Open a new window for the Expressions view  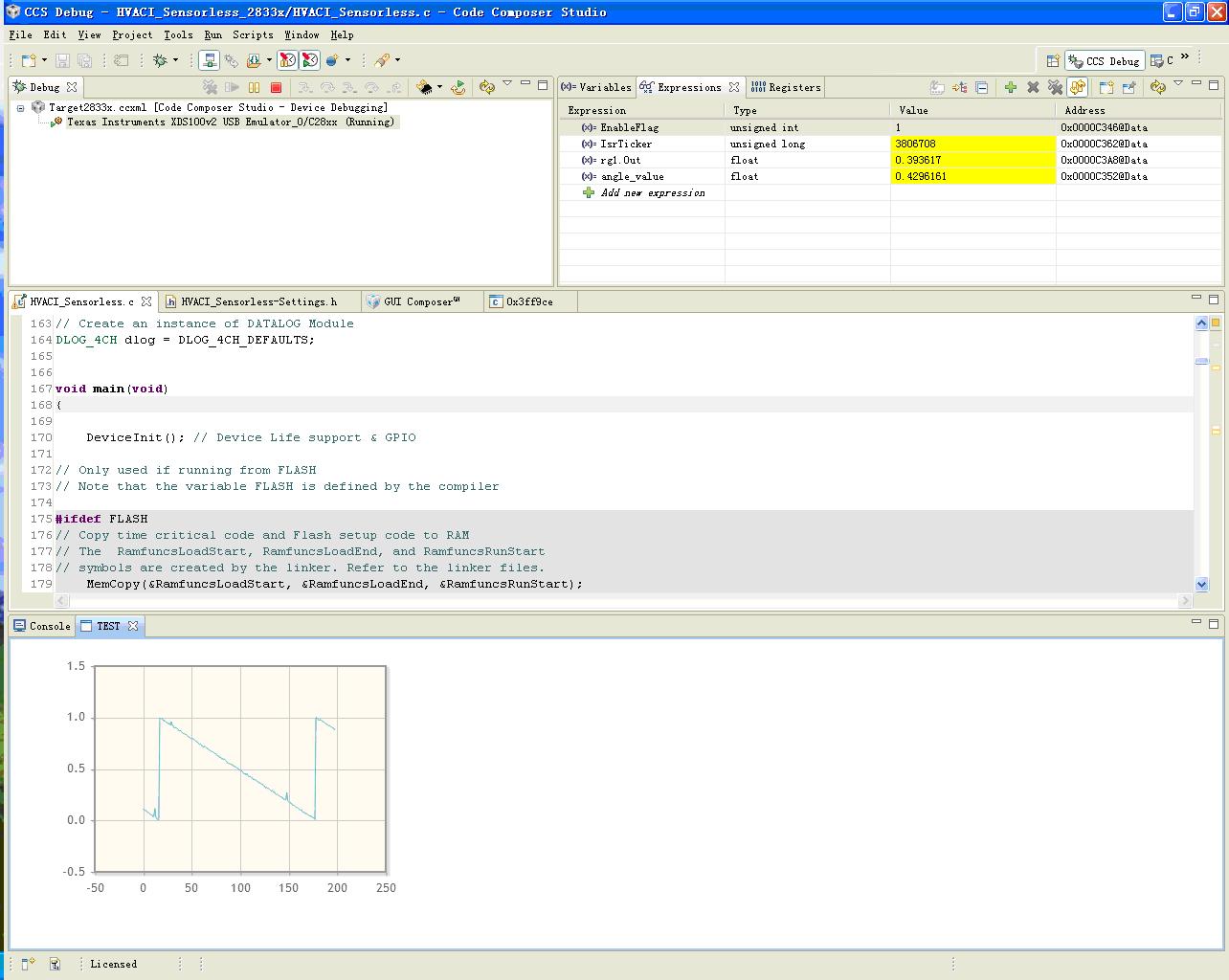click(x=1105, y=87)
